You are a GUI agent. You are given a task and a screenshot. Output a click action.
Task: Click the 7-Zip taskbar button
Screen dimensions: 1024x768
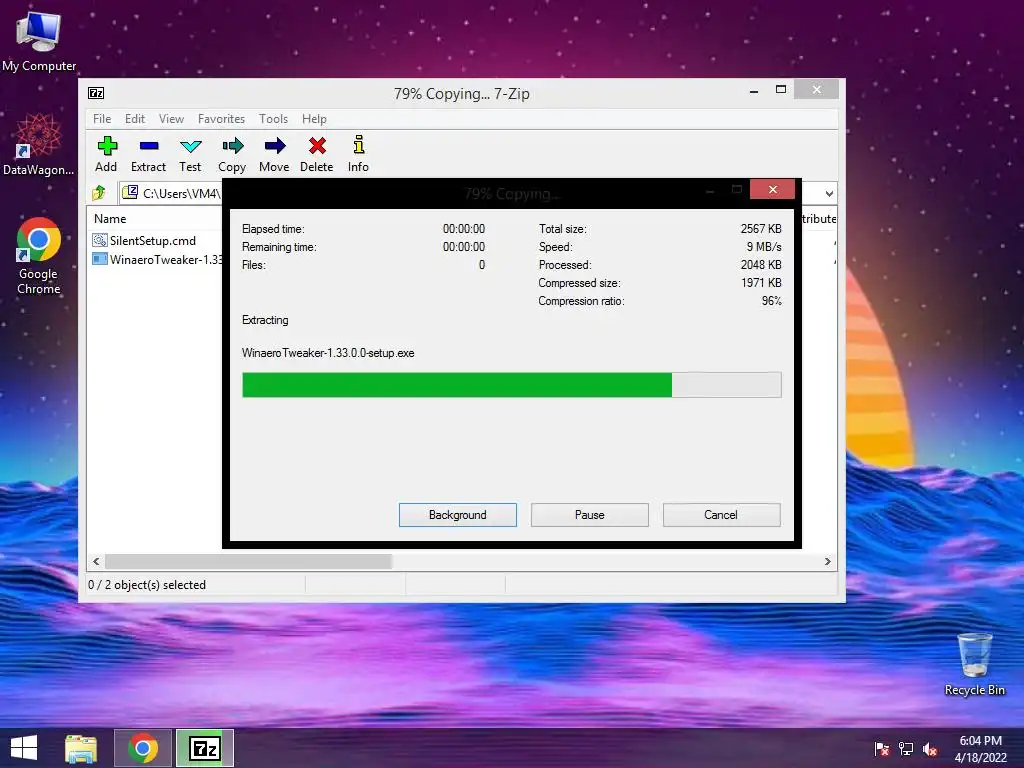pyautogui.click(x=204, y=748)
